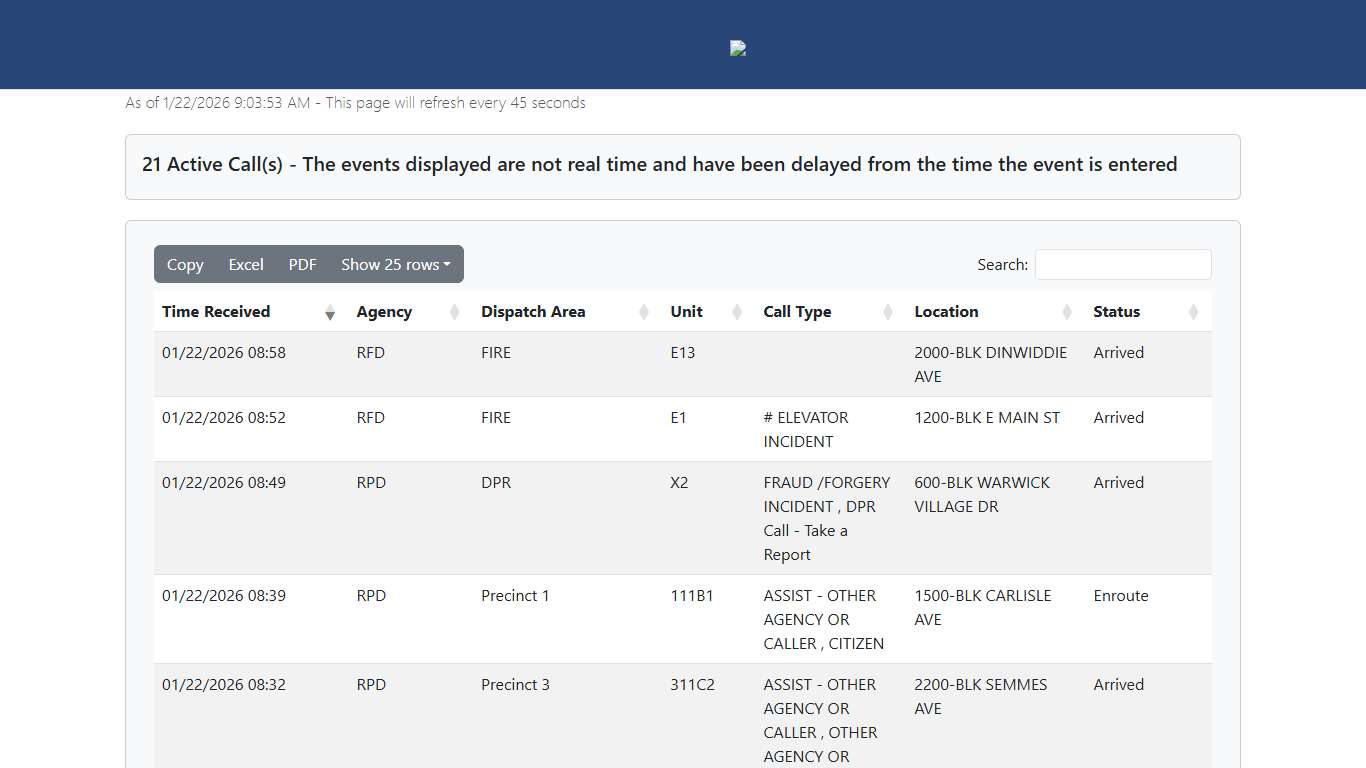The image size is (1366, 768).
Task: Open the Show 25 rows dropdown
Action: pos(395,264)
